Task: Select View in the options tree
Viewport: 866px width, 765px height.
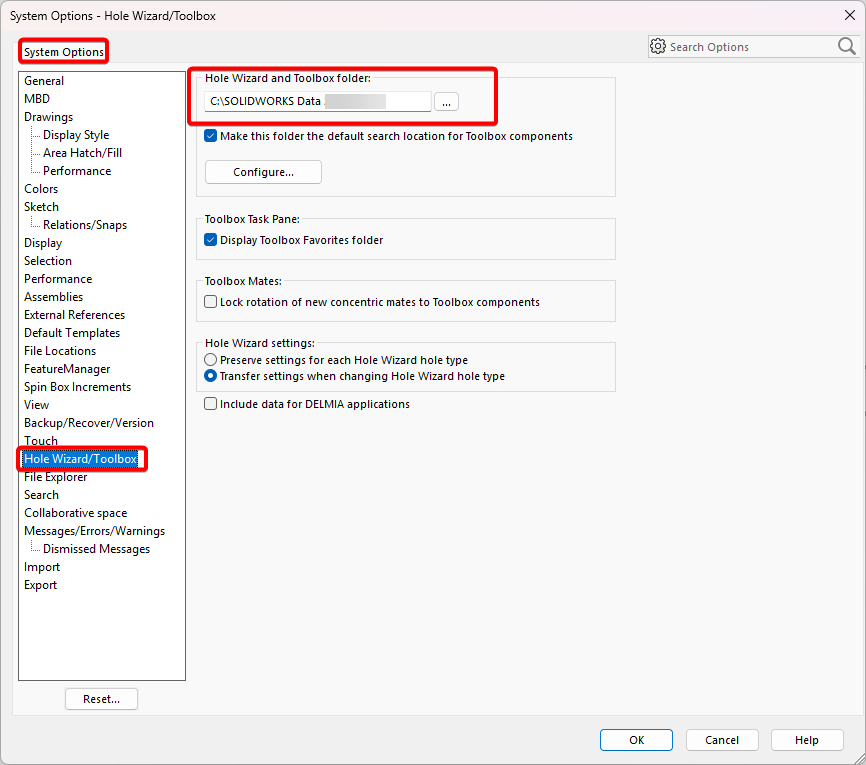Action: 36,405
